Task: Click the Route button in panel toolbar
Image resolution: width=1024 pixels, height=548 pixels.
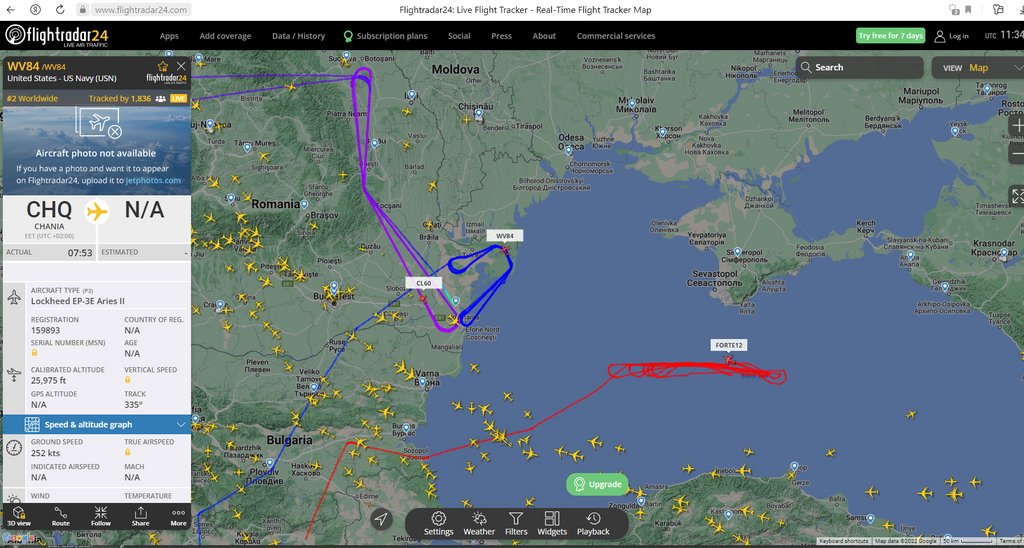Action: pos(61,516)
